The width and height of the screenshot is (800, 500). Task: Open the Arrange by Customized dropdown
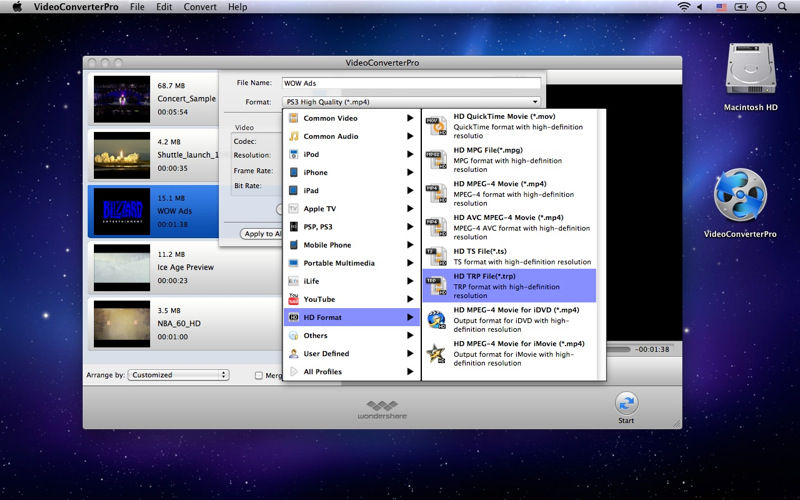click(179, 375)
